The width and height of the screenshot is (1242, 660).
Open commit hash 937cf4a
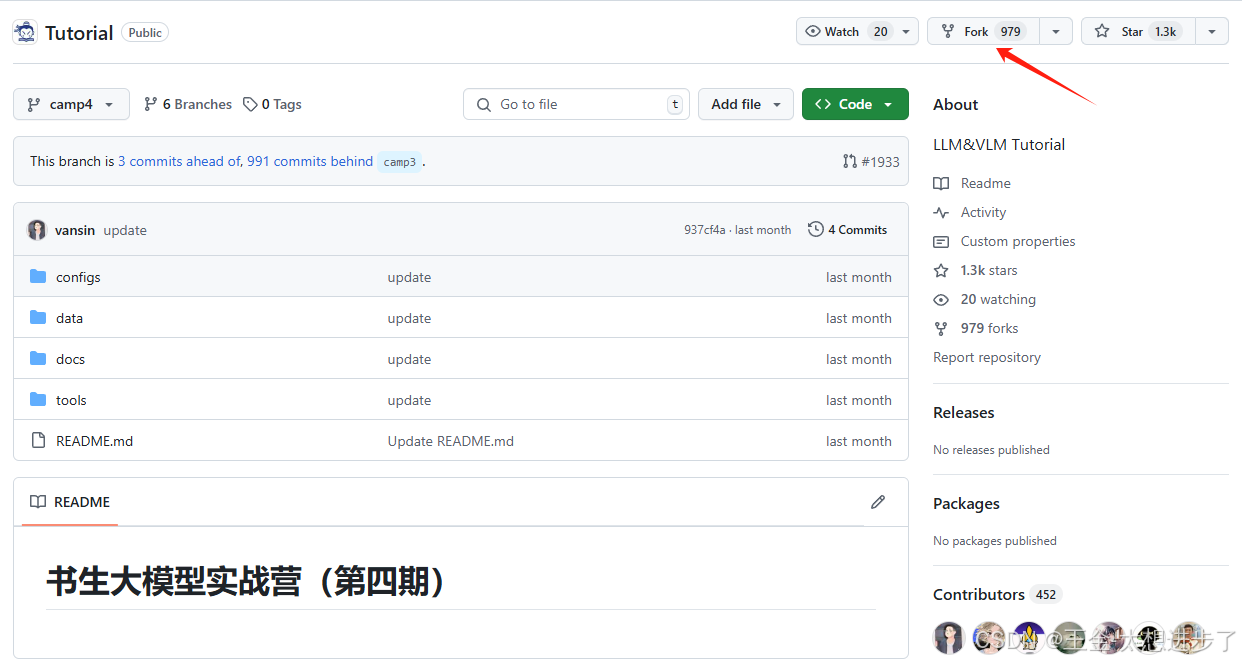pyautogui.click(x=705, y=230)
